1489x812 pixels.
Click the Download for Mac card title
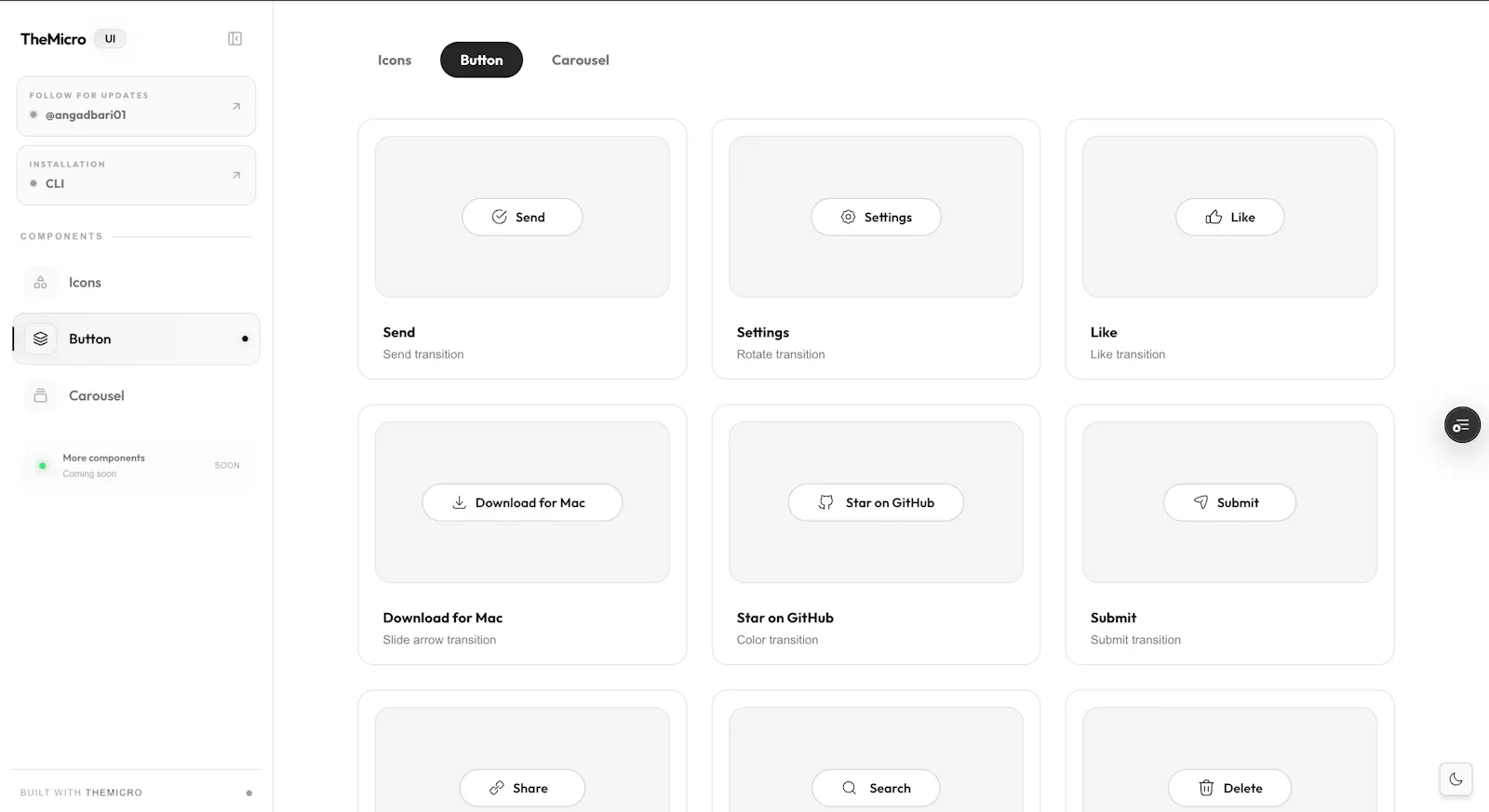pyautogui.click(x=443, y=618)
